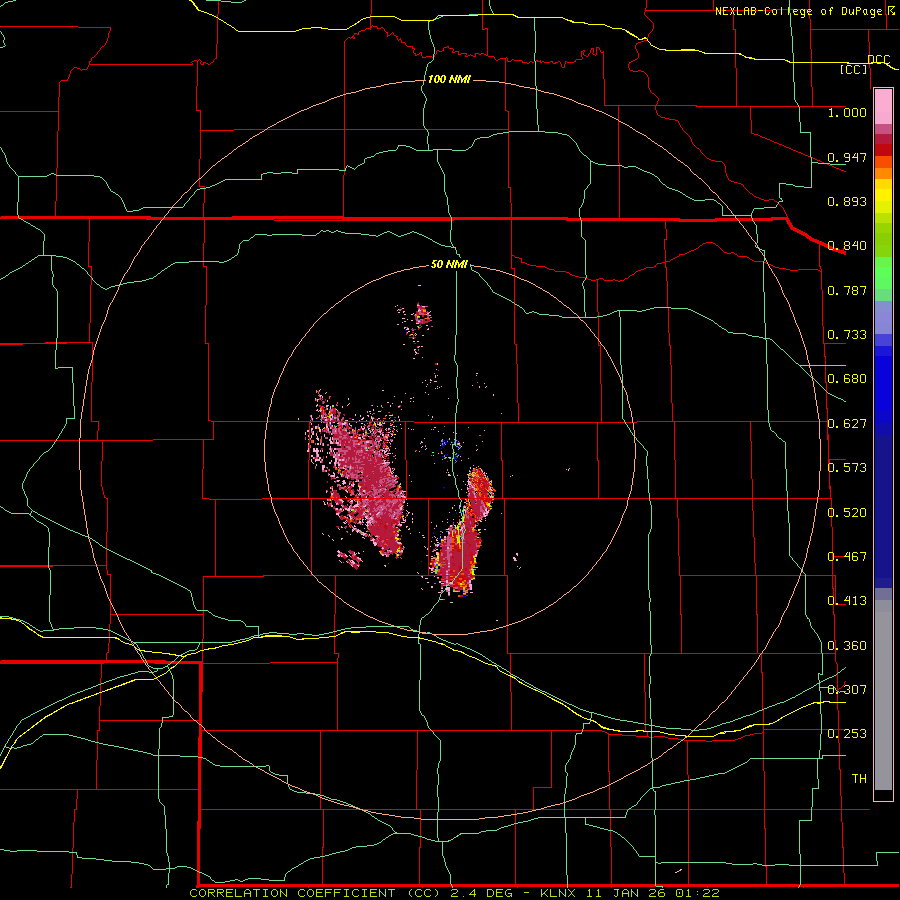Click the small blue echo cluster at radar center
The height and width of the screenshot is (900, 900).
click(x=451, y=449)
